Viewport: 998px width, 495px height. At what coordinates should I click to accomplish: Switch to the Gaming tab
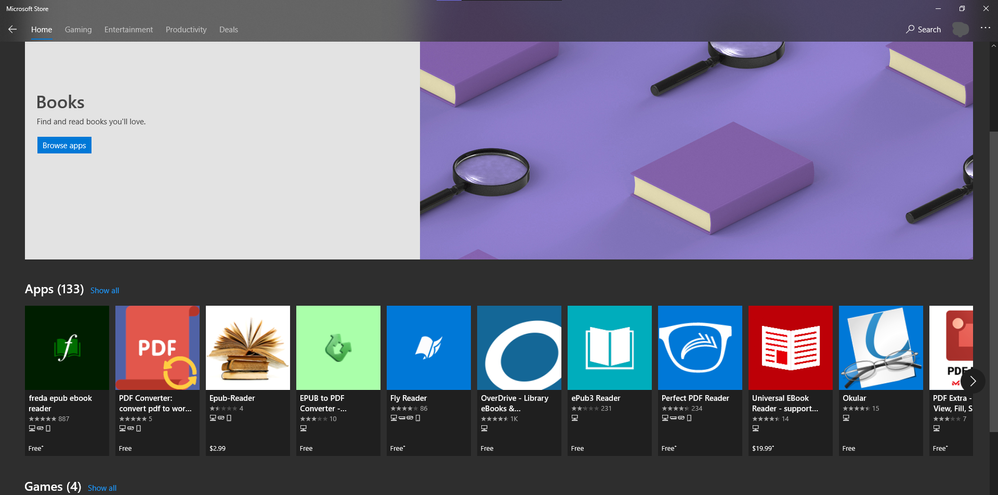78,29
